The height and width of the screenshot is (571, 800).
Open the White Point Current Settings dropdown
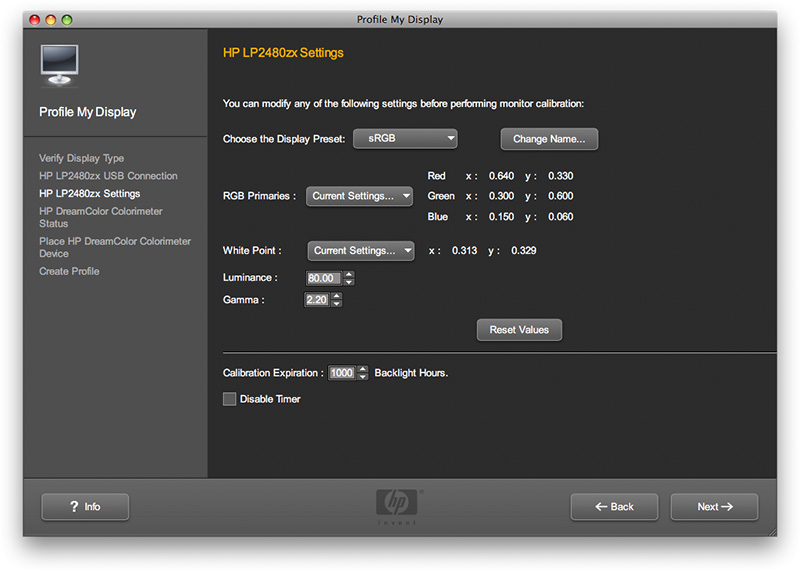pos(361,251)
